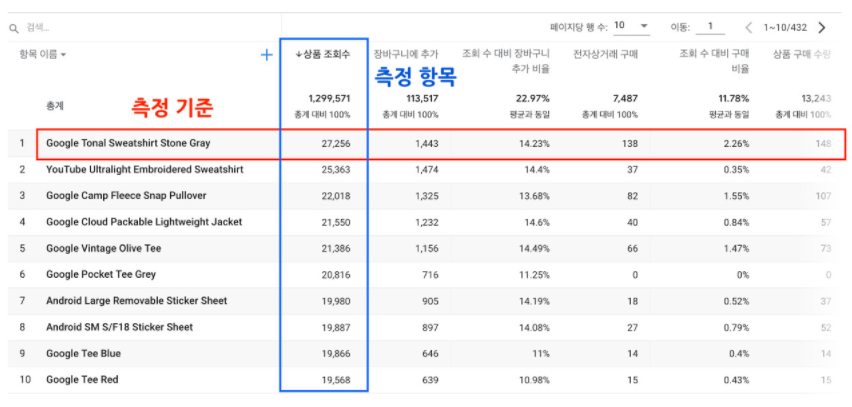Click the search magnifier icon
Screen dimensions: 852x407
(x=15, y=28)
